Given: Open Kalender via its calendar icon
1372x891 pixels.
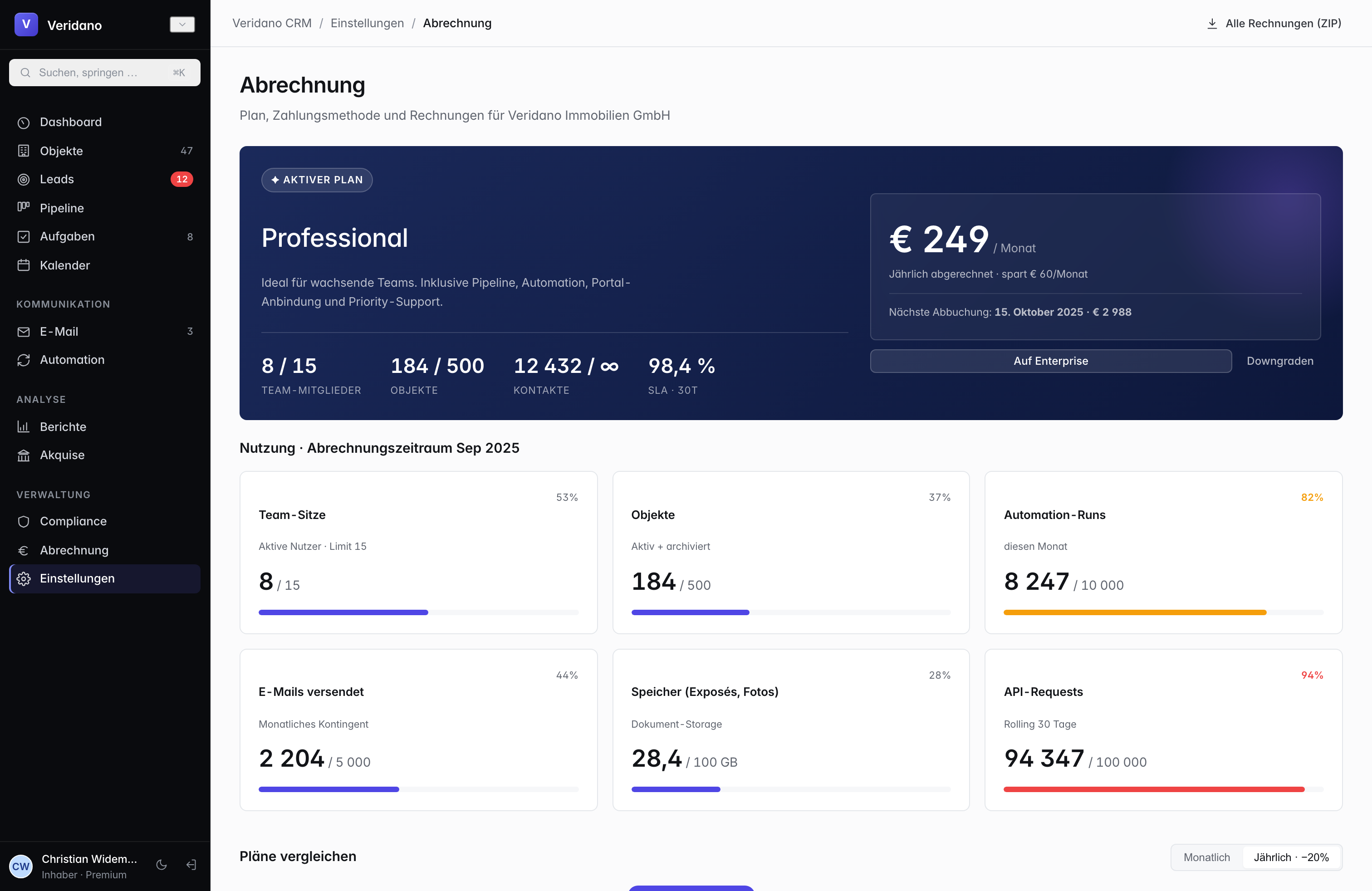Looking at the screenshot, I should tap(24, 265).
